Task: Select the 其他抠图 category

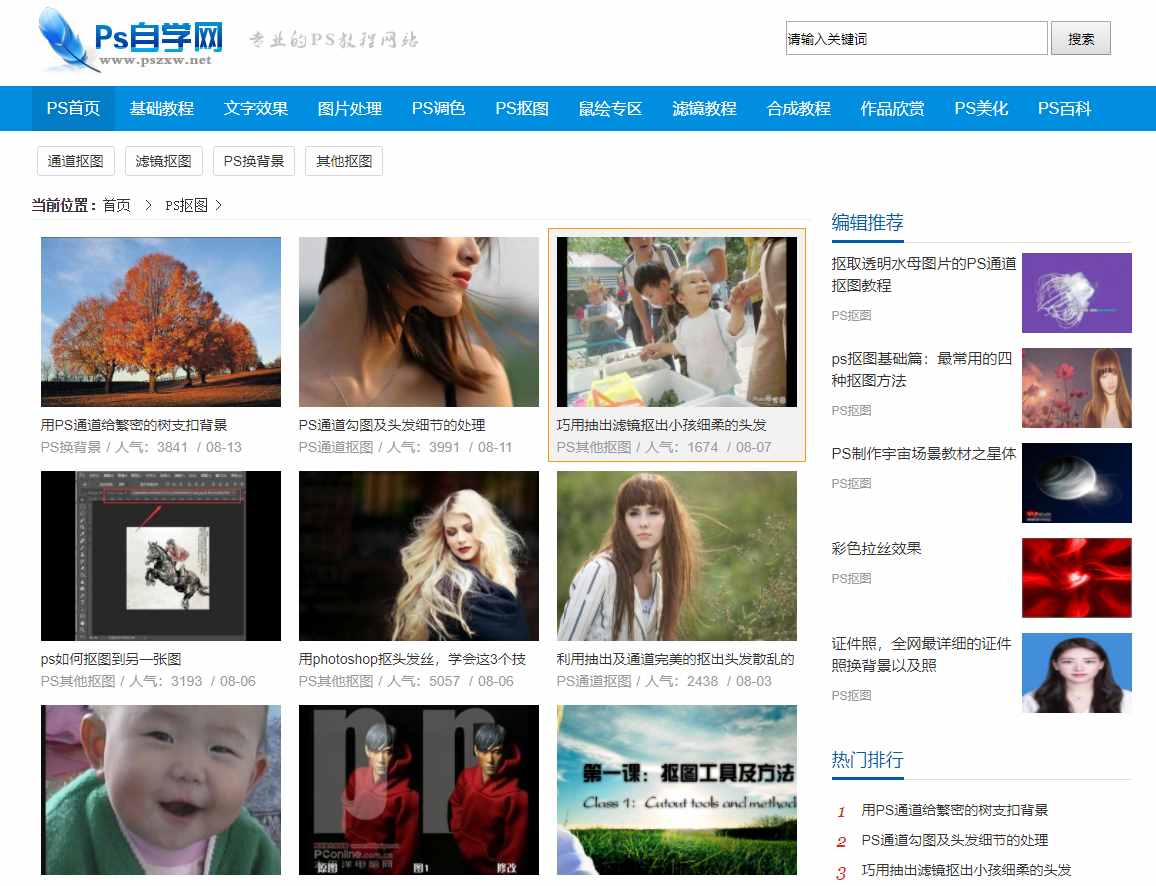Action: 344,160
